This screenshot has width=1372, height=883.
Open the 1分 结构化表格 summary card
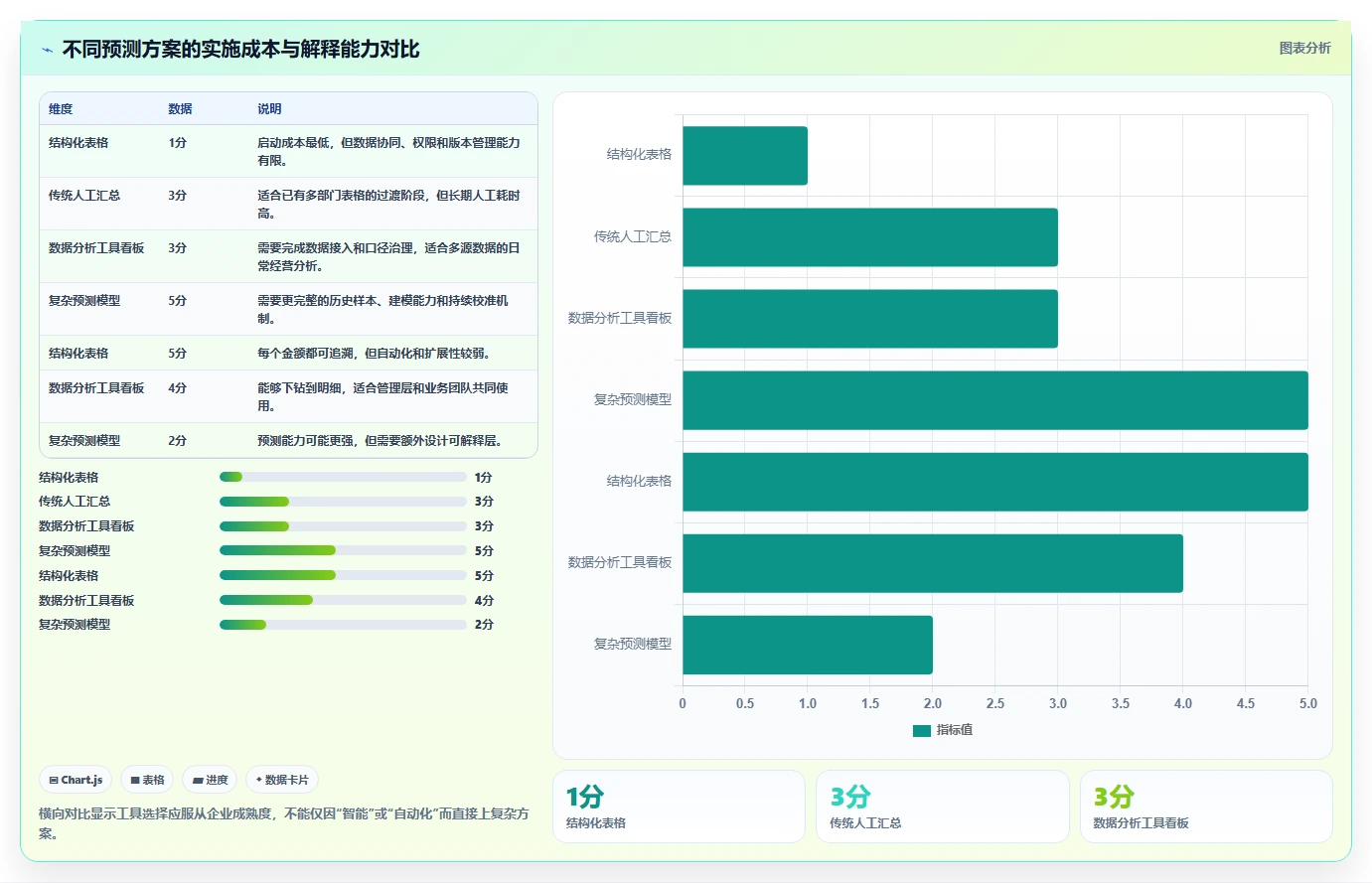pyautogui.click(x=679, y=807)
